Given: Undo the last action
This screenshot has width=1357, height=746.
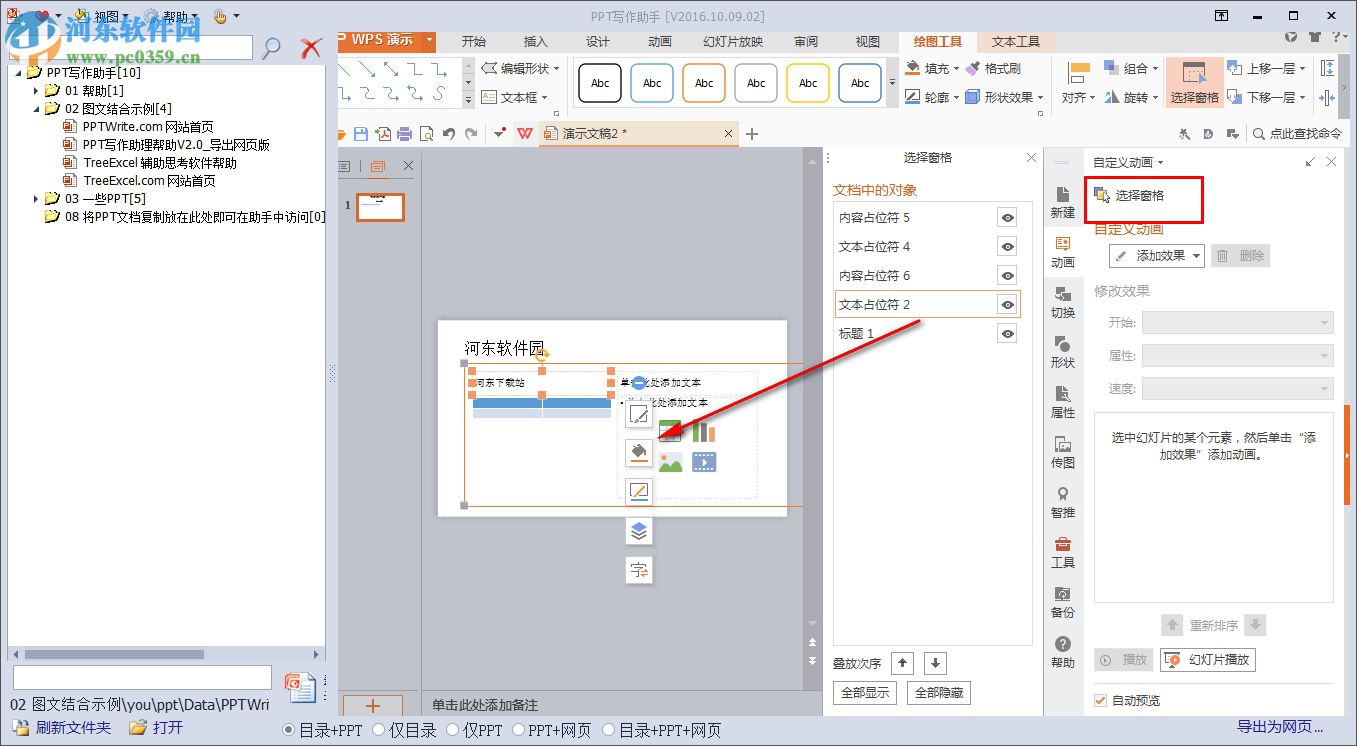Looking at the screenshot, I should pos(449,134).
